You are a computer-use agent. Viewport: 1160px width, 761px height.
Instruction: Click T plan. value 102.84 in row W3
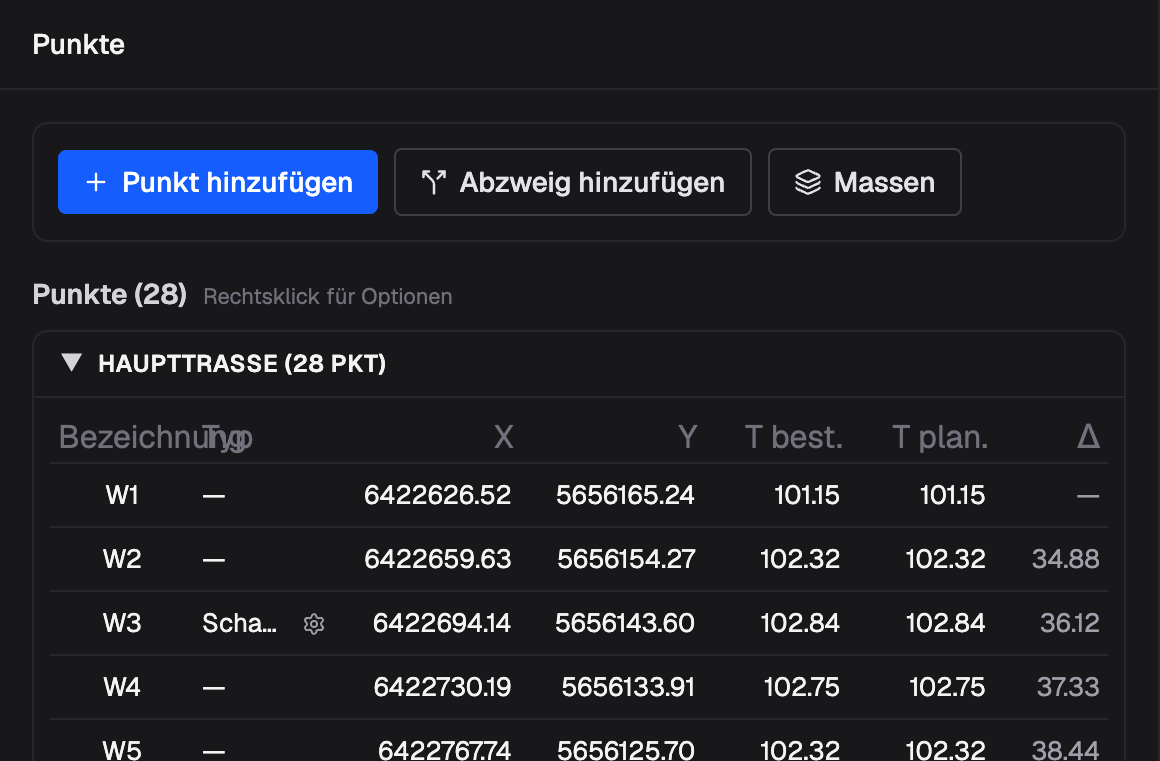pos(945,623)
